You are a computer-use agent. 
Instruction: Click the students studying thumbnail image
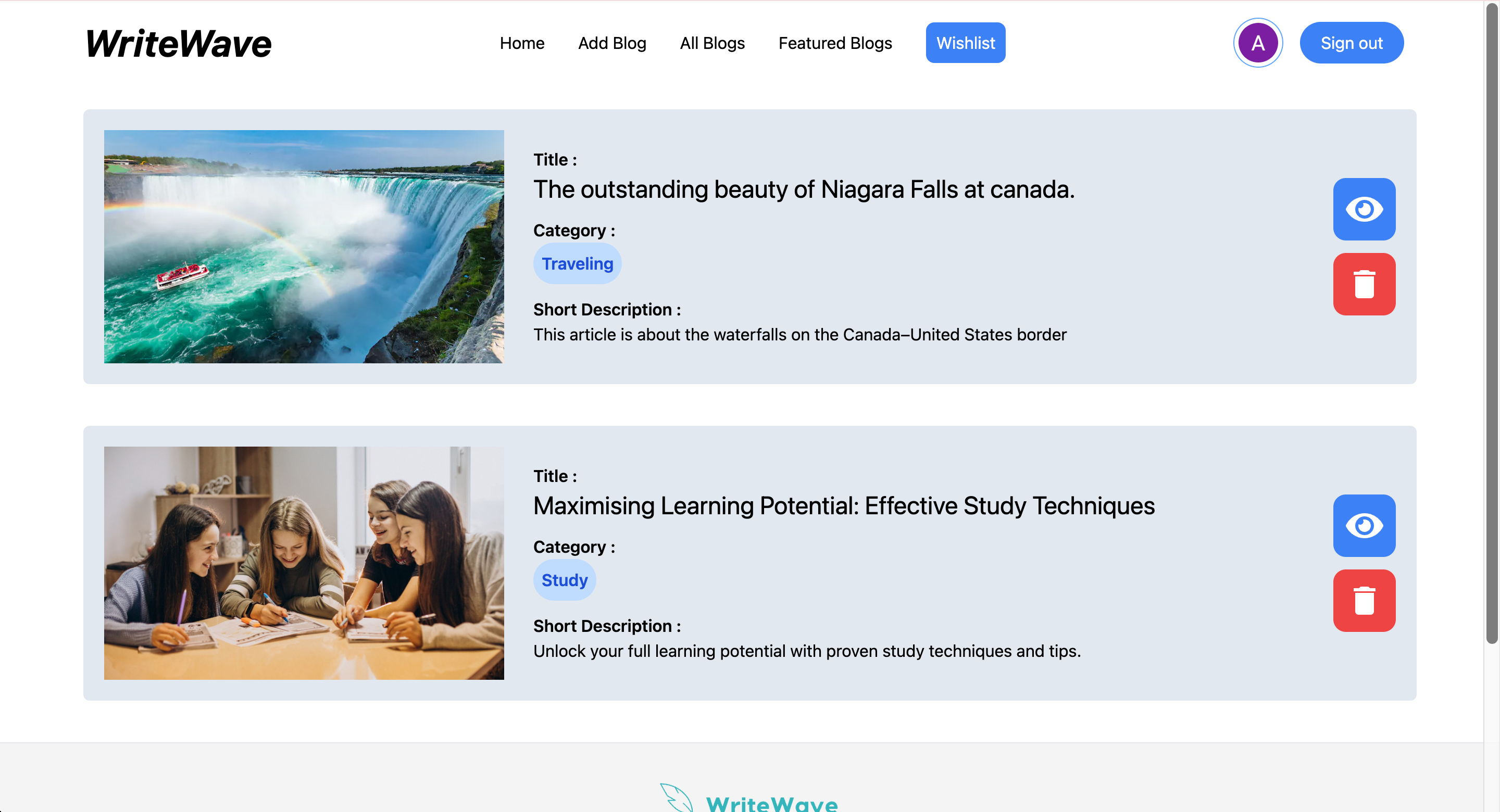click(304, 563)
